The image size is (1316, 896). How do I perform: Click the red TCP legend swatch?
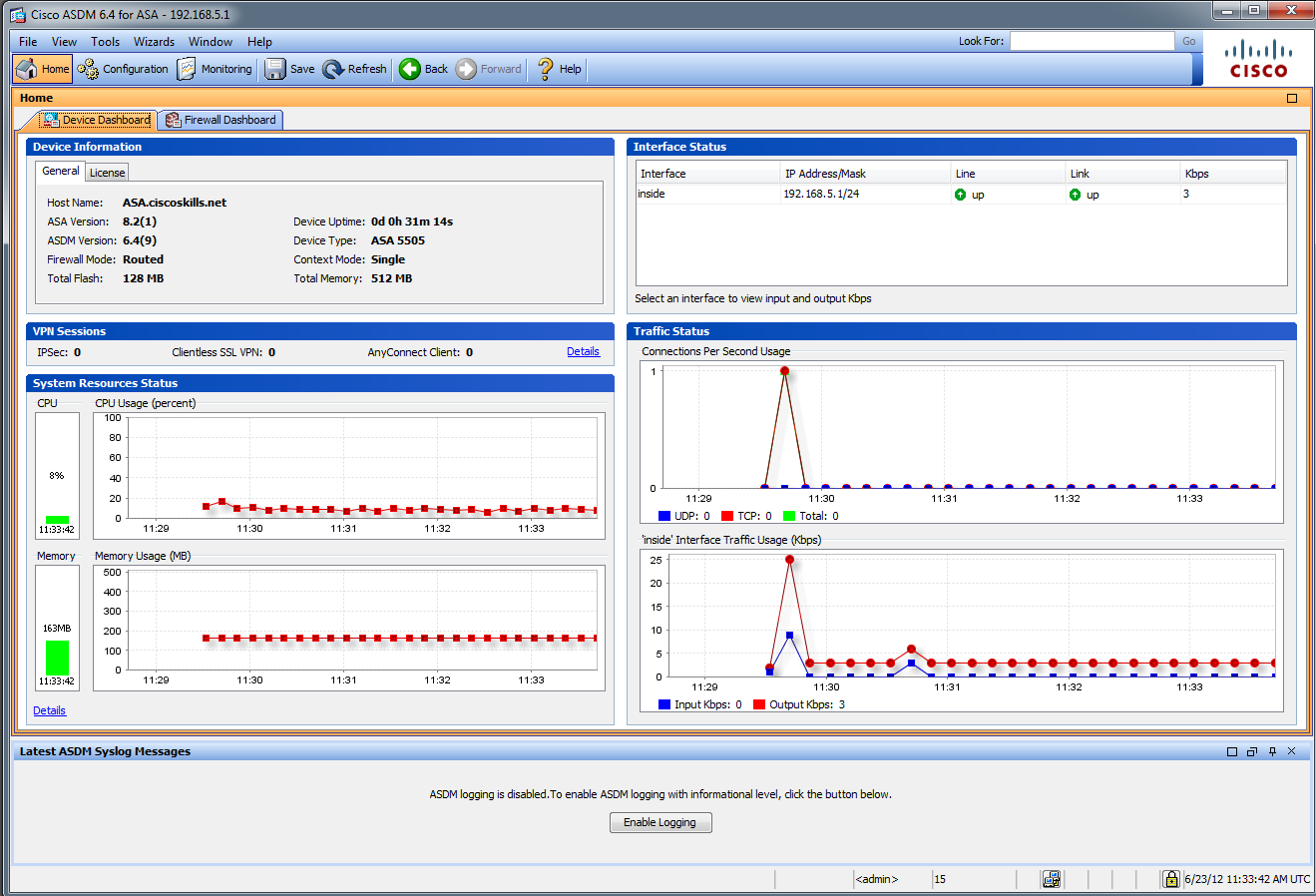click(x=727, y=516)
